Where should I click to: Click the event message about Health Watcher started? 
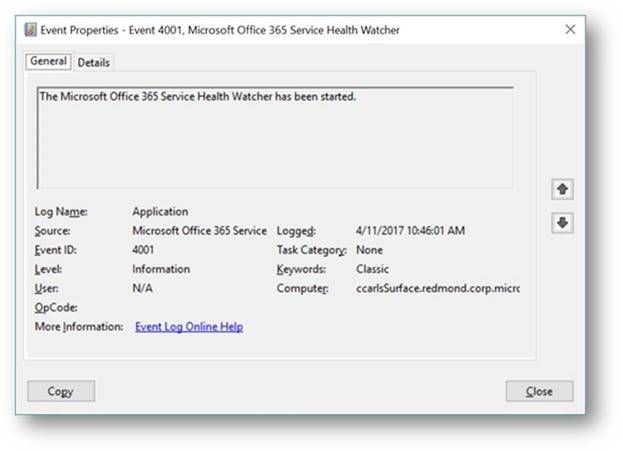pyautogui.click(x=198, y=97)
